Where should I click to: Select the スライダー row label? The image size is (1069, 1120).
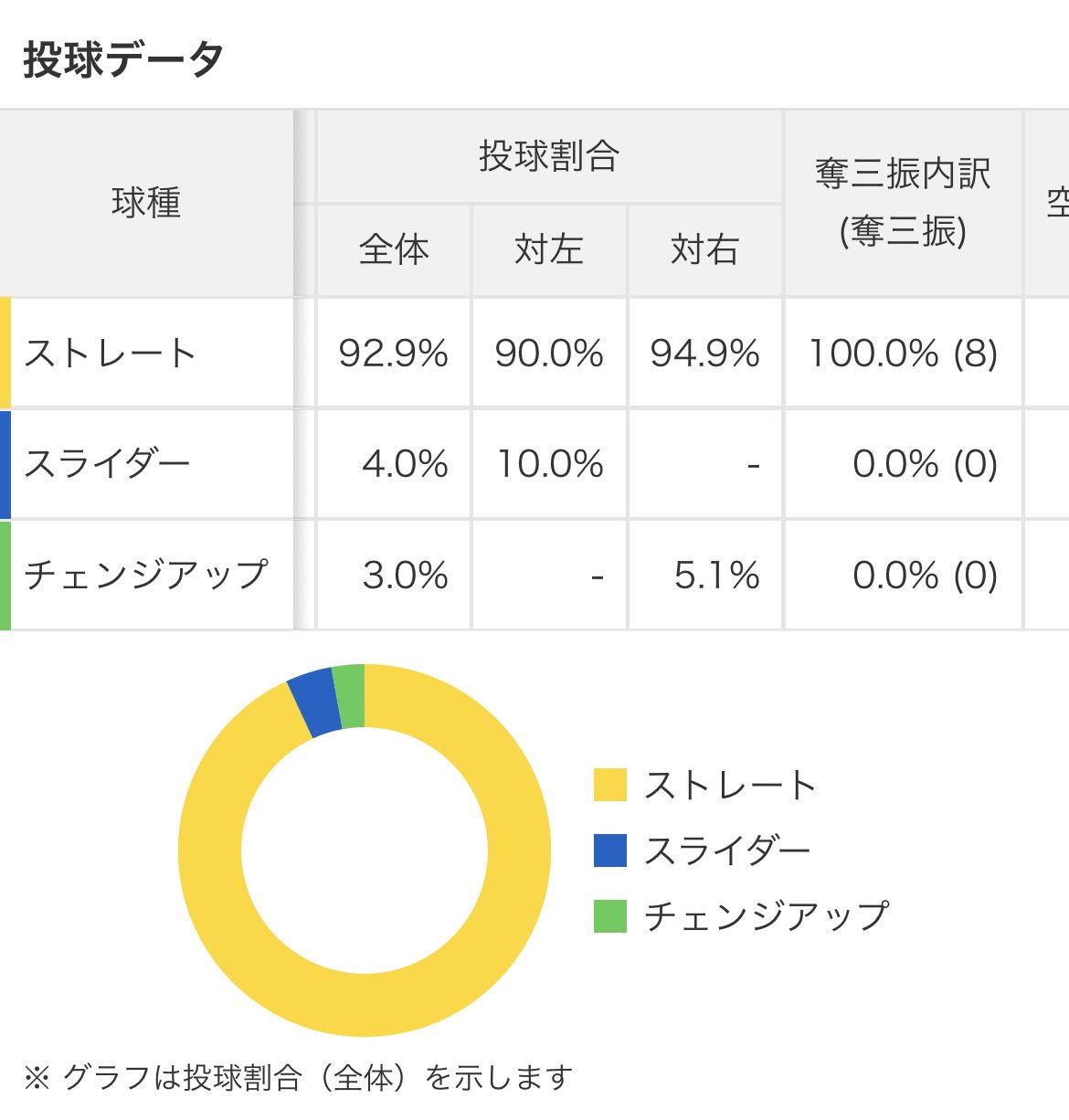(x=107, y=464)
